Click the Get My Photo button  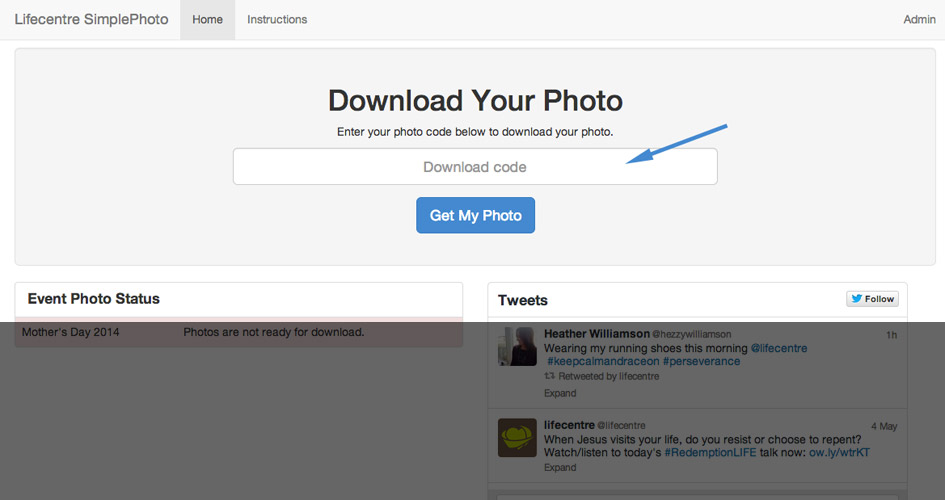pyautogui.click(x=476, y=215)
